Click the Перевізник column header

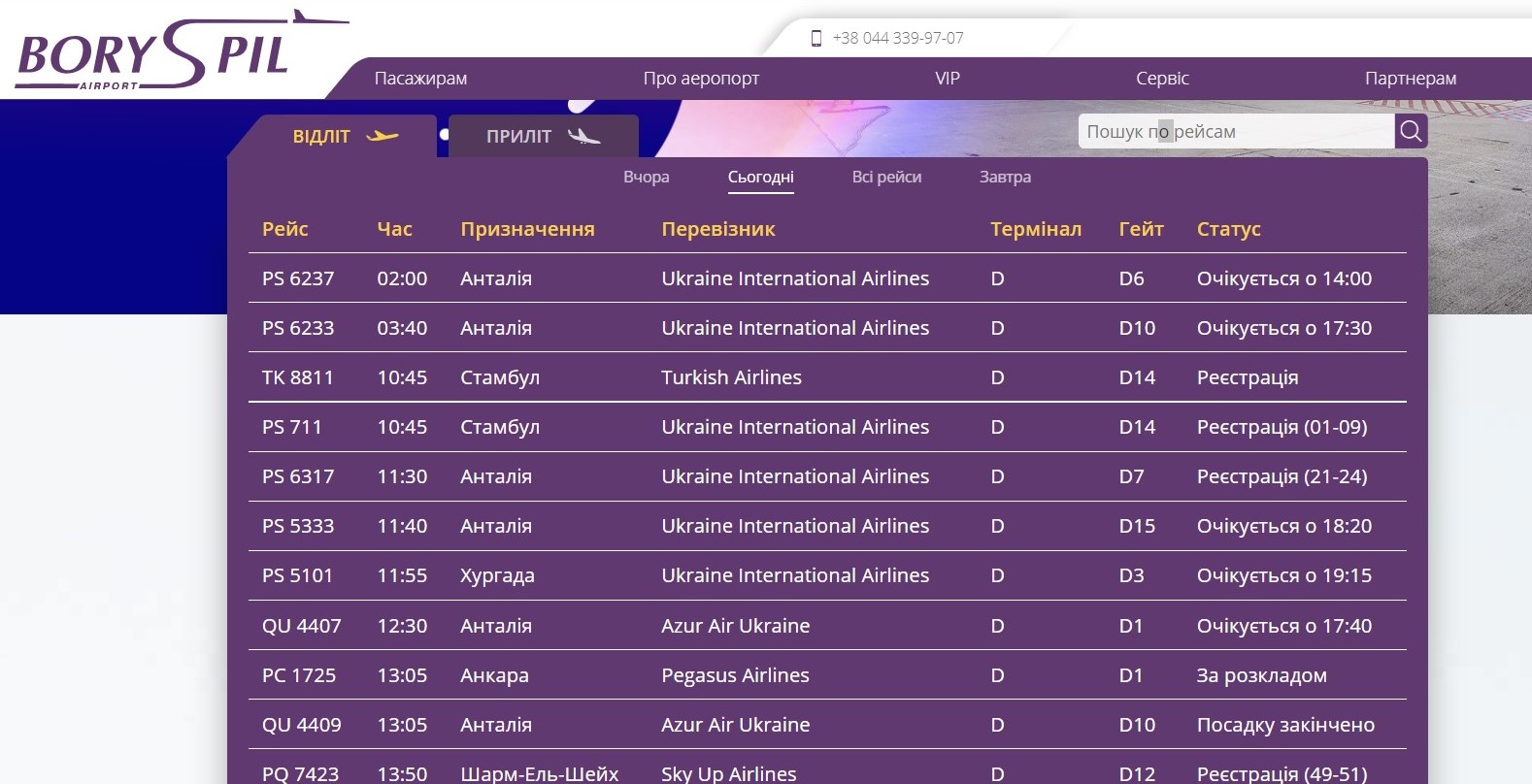(x=718, y=229)
